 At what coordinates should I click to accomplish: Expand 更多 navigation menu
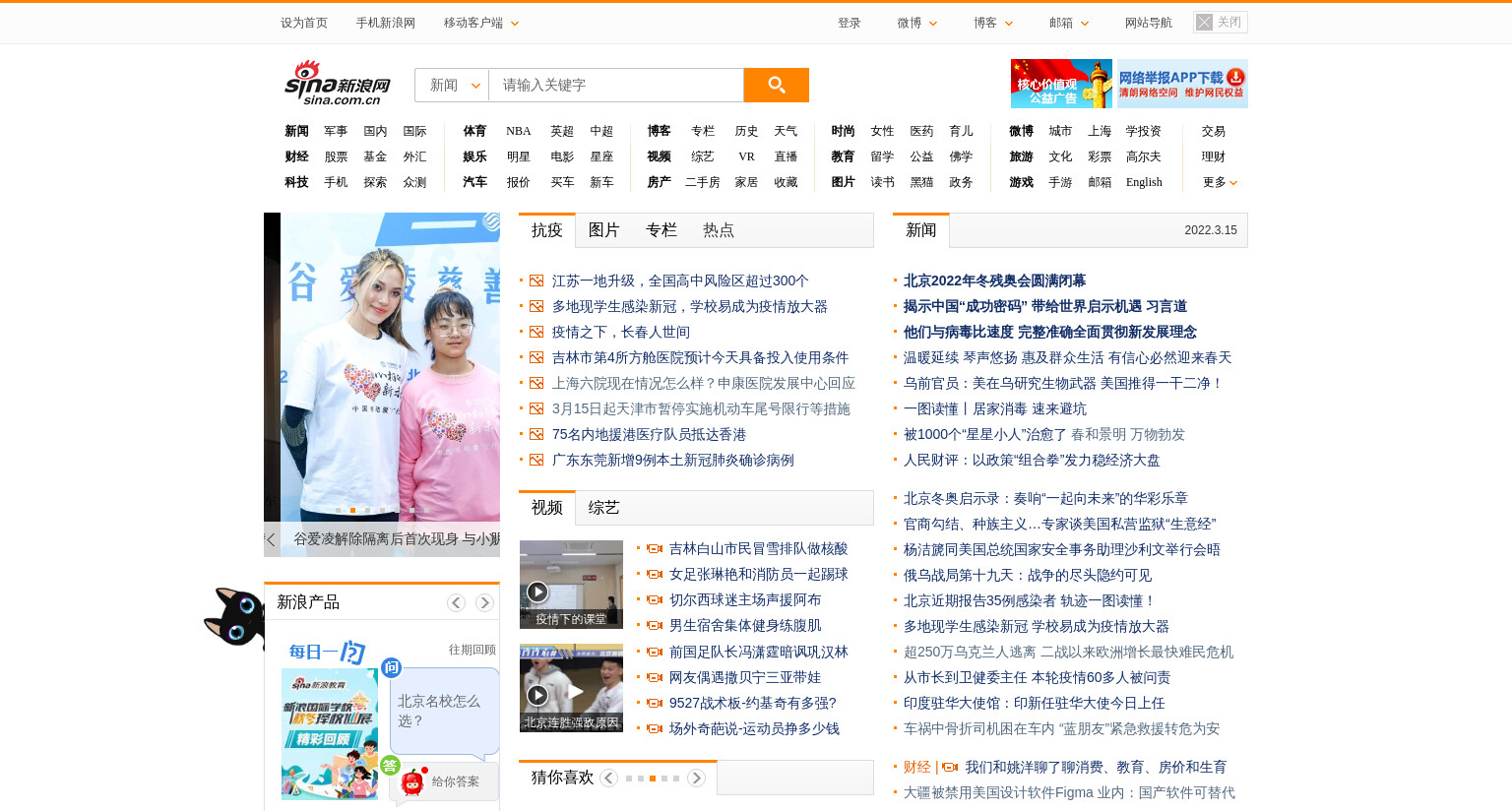coord(1220,182)
